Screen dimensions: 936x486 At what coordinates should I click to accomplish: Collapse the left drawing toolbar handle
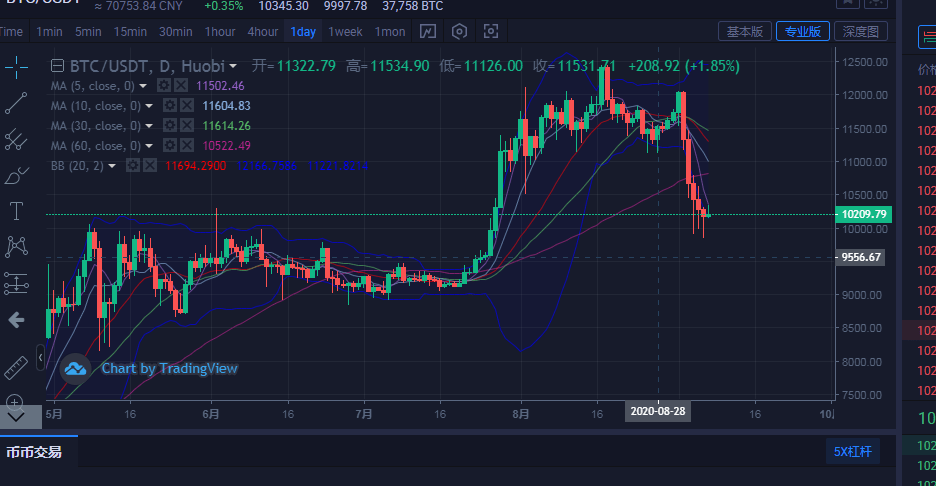pos(40,355)
